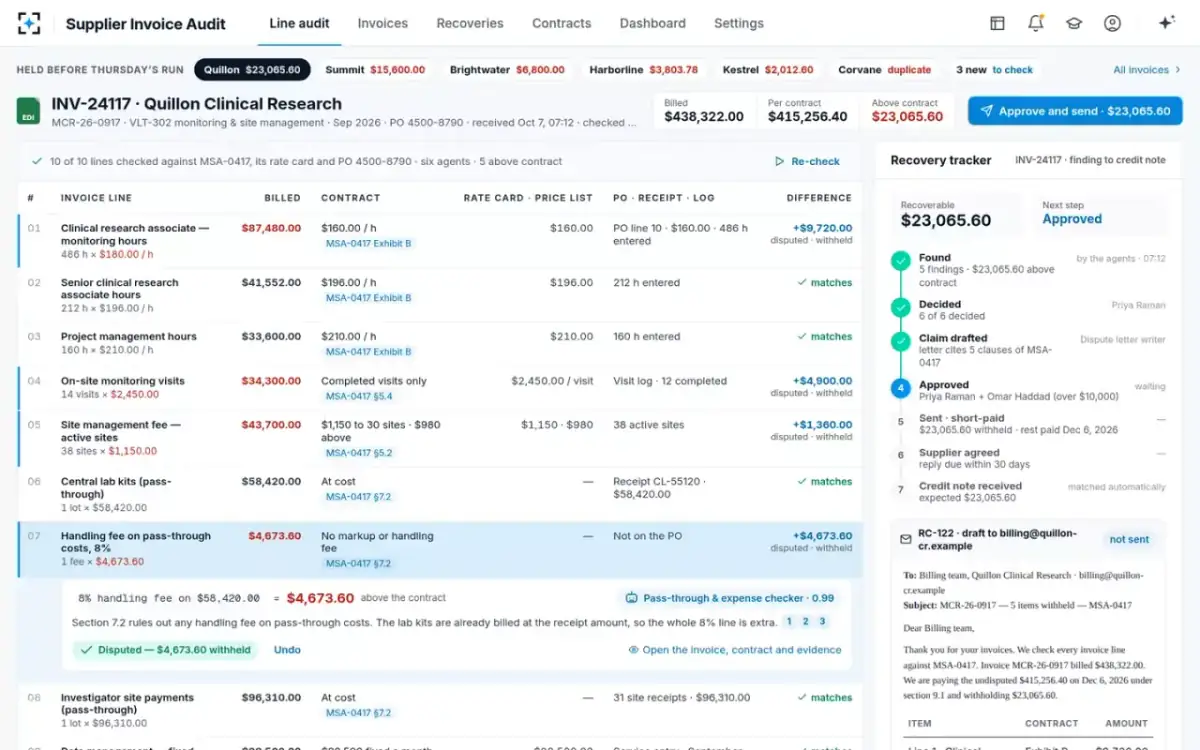Viewport: 1200px width, 750px height.
Task: Select the Kestrel $2,012.60 invoice chip
Action: pyautogui.click(x=767, y=70)
